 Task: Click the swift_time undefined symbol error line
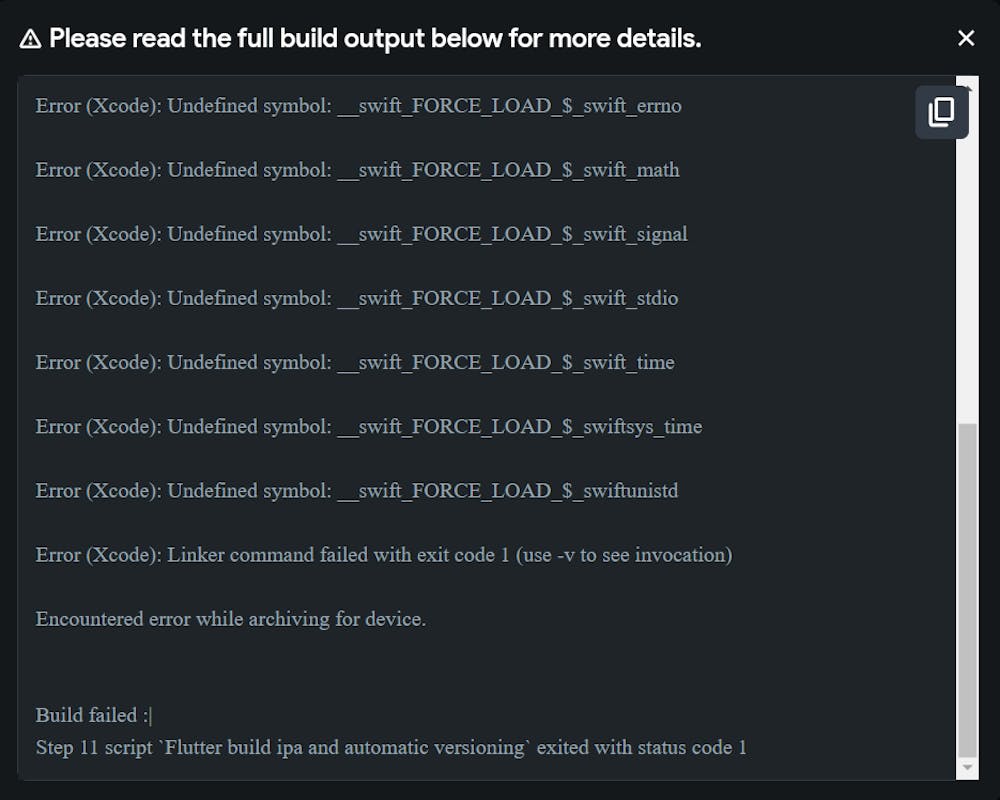[355, 362]
